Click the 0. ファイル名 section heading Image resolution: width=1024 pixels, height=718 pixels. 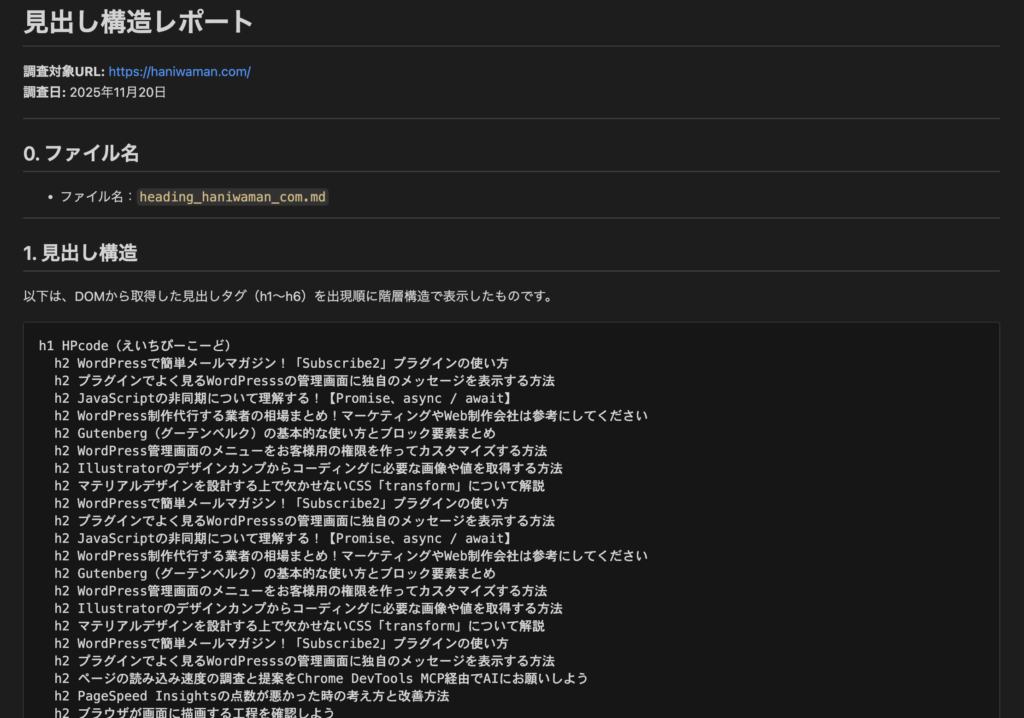[81, 153]
